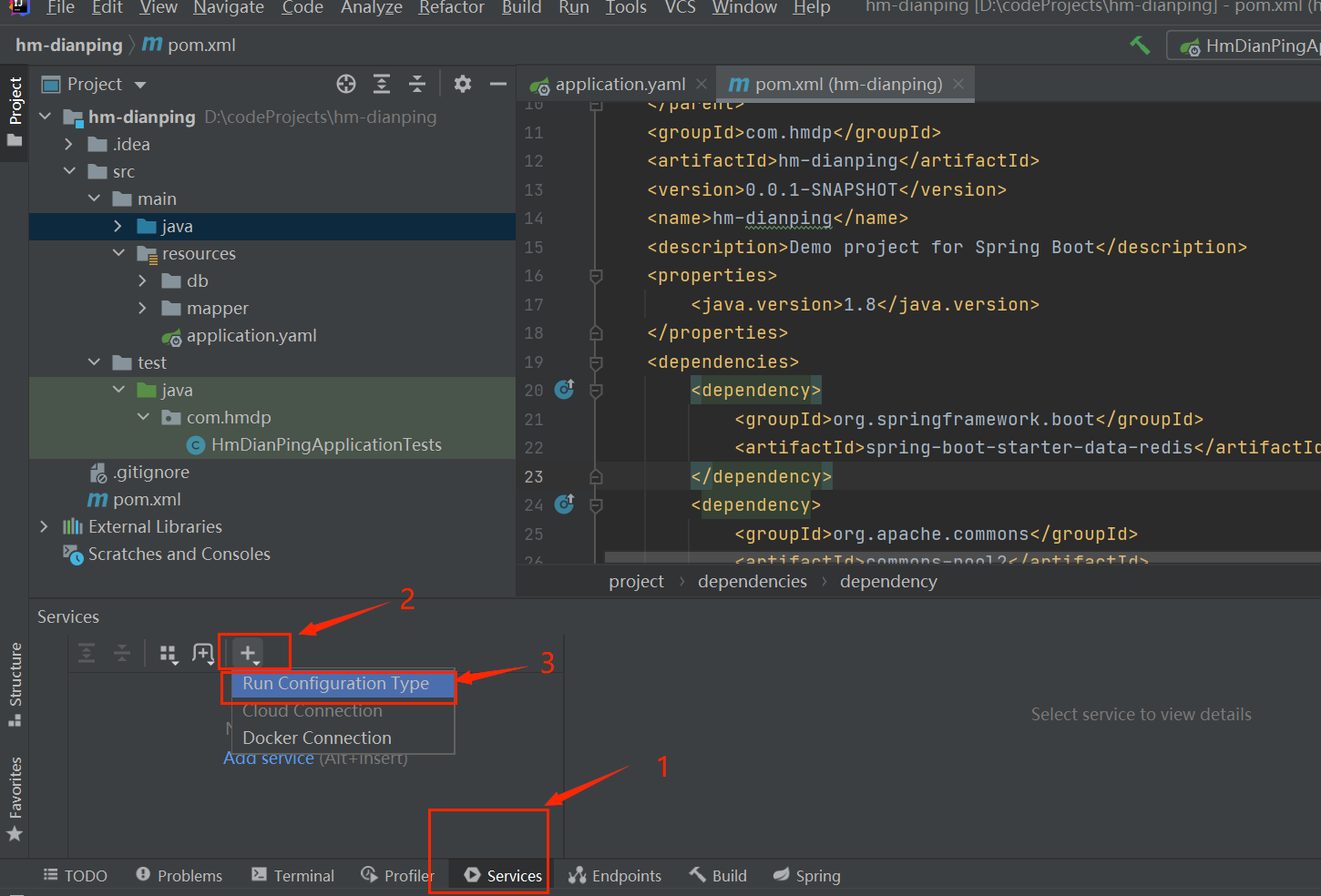Click Collapse All in Project panel toolbar
This screenshot has width=1321, height=896.
coord(417,85)
